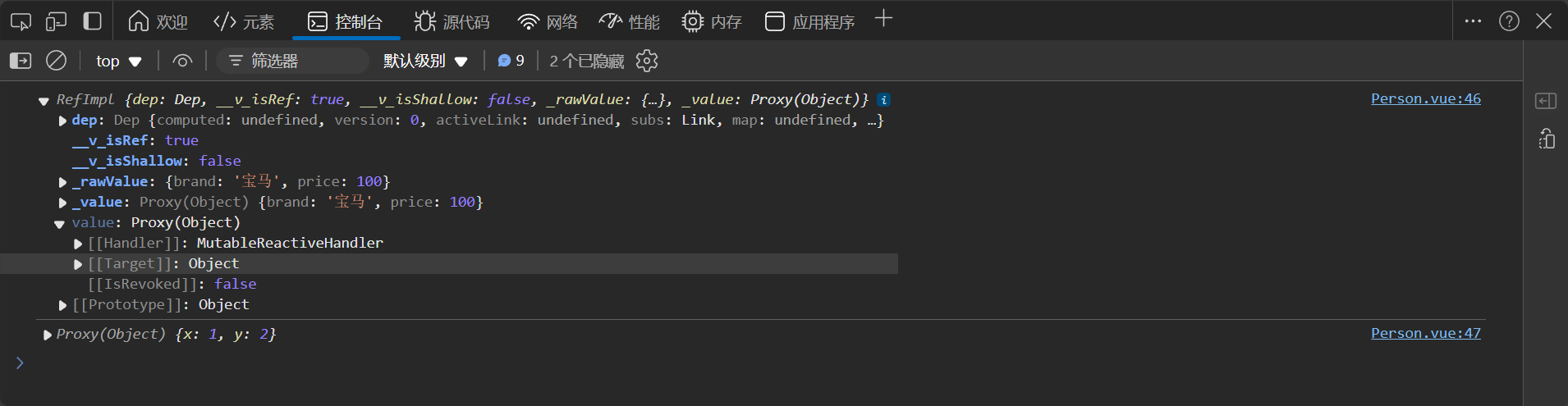1568x406 pixels.
Task: Open the top context dropdown
Action: (119, 61)
